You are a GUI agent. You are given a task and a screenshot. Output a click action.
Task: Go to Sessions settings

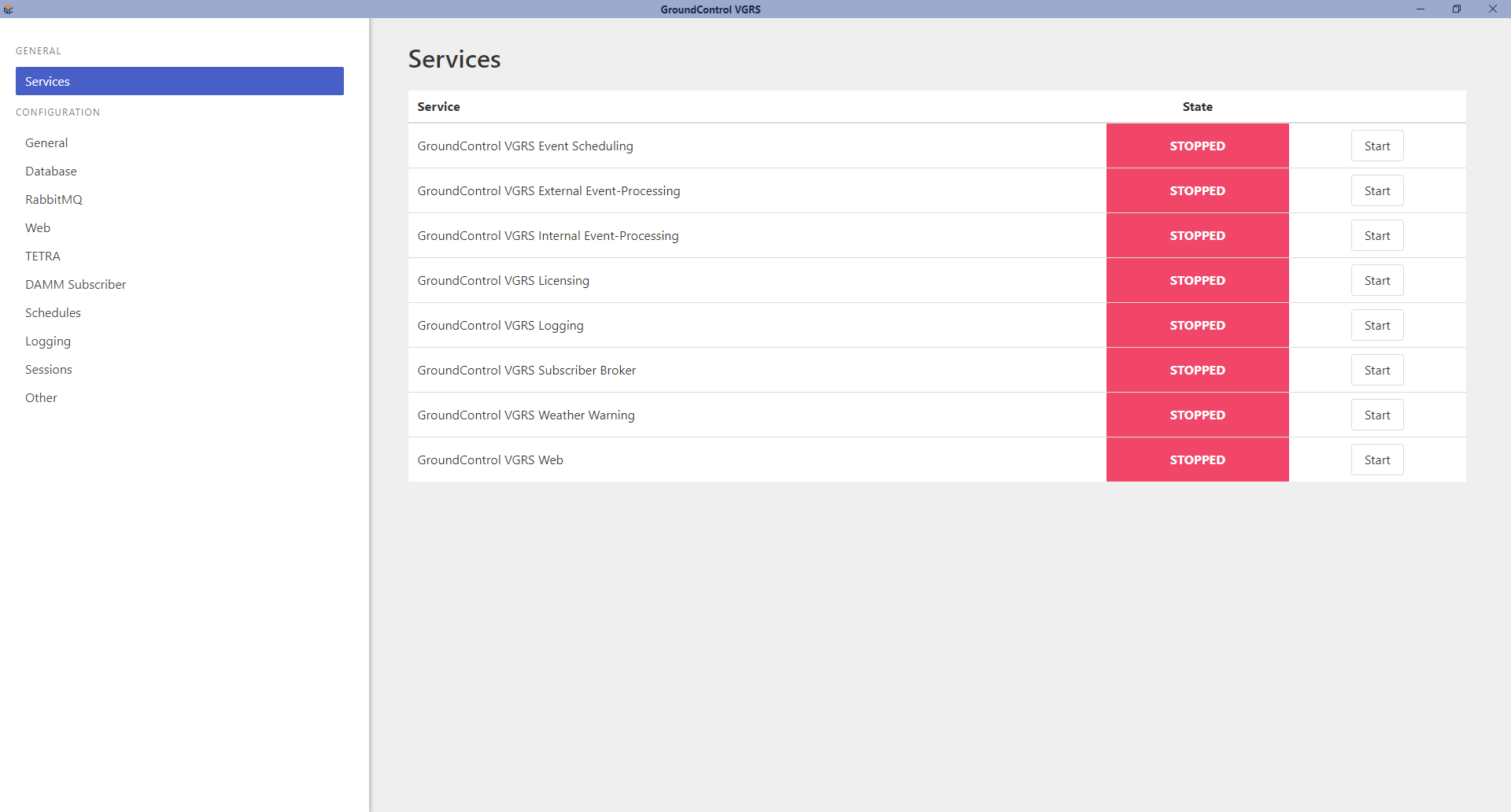click(x=49, y=369)
